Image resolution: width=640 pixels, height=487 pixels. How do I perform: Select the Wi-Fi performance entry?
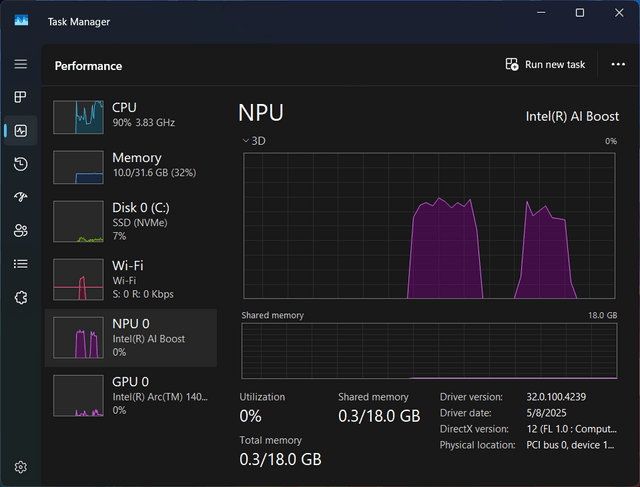pyautogui.click(x=131, y=280)
